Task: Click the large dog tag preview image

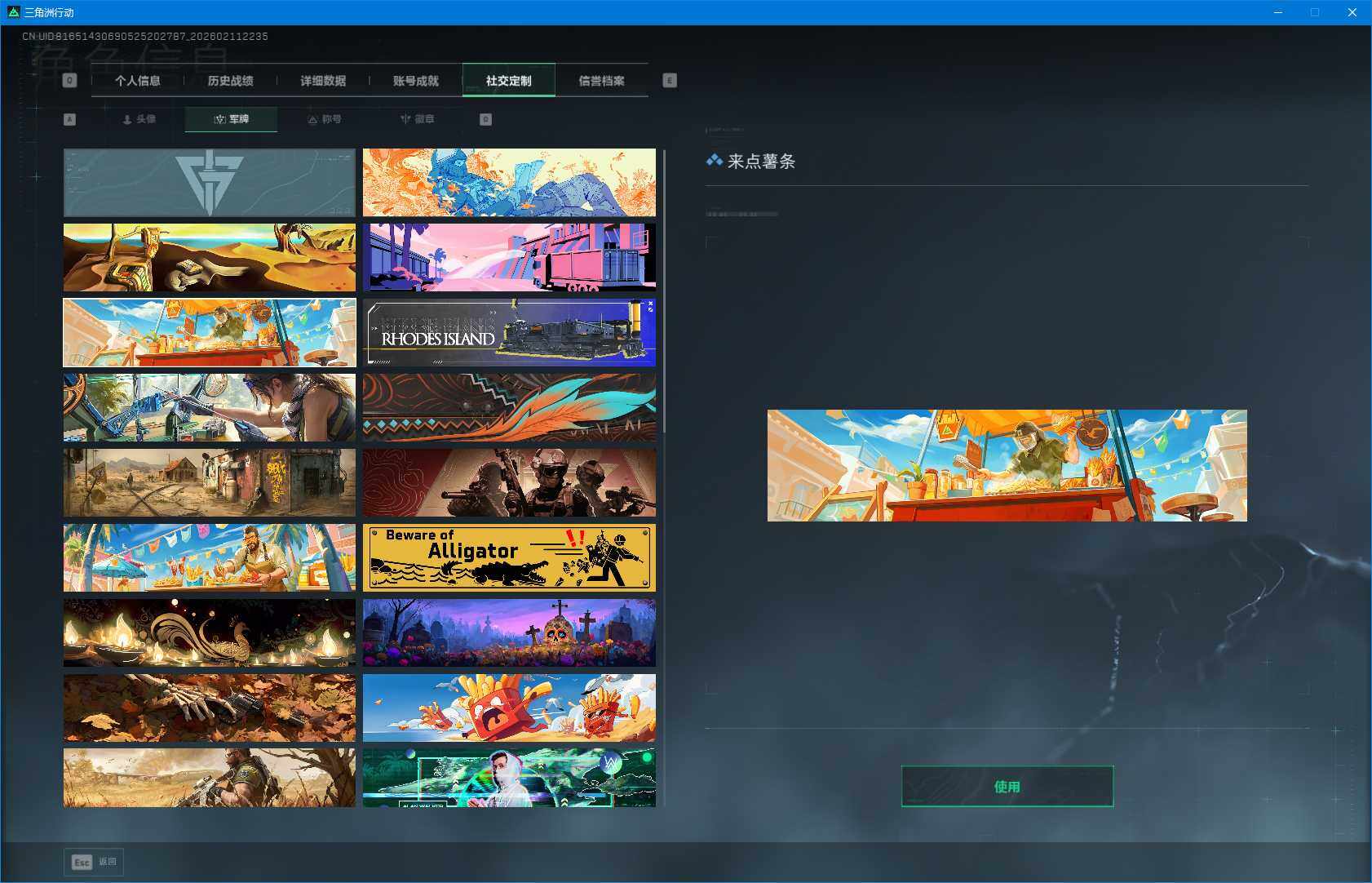Action: point(1007,465)
